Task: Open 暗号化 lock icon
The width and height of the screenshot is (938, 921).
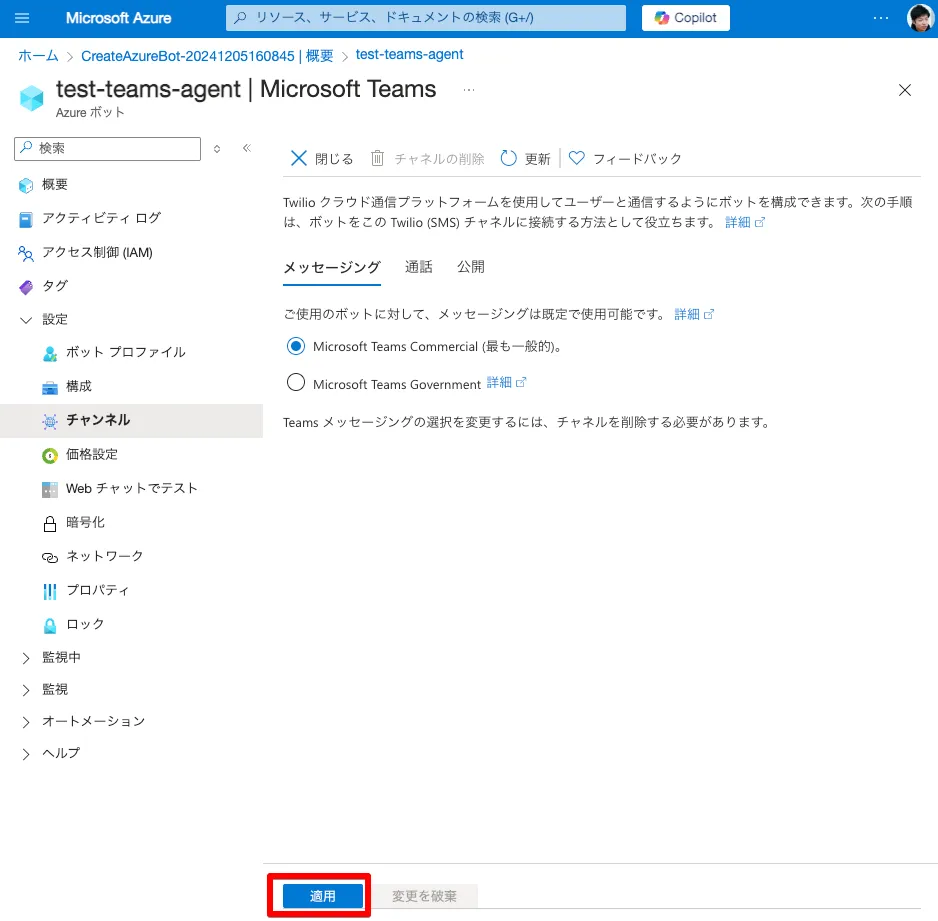Action: click(50, 523)
